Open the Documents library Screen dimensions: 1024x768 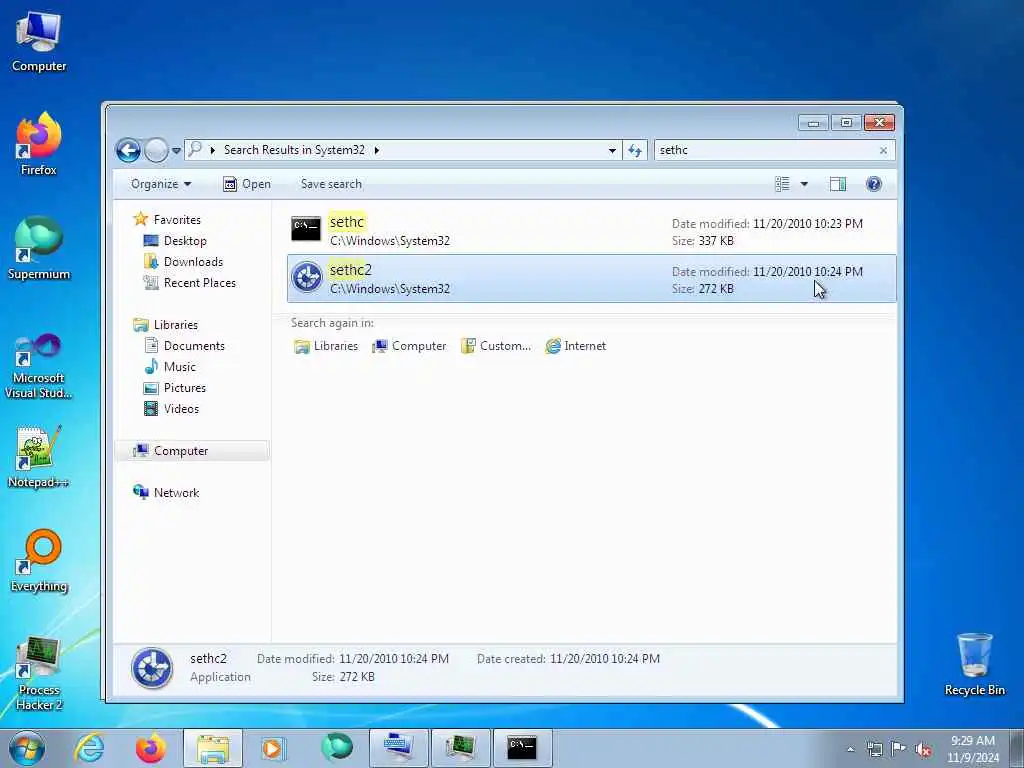tap(185, 345)
